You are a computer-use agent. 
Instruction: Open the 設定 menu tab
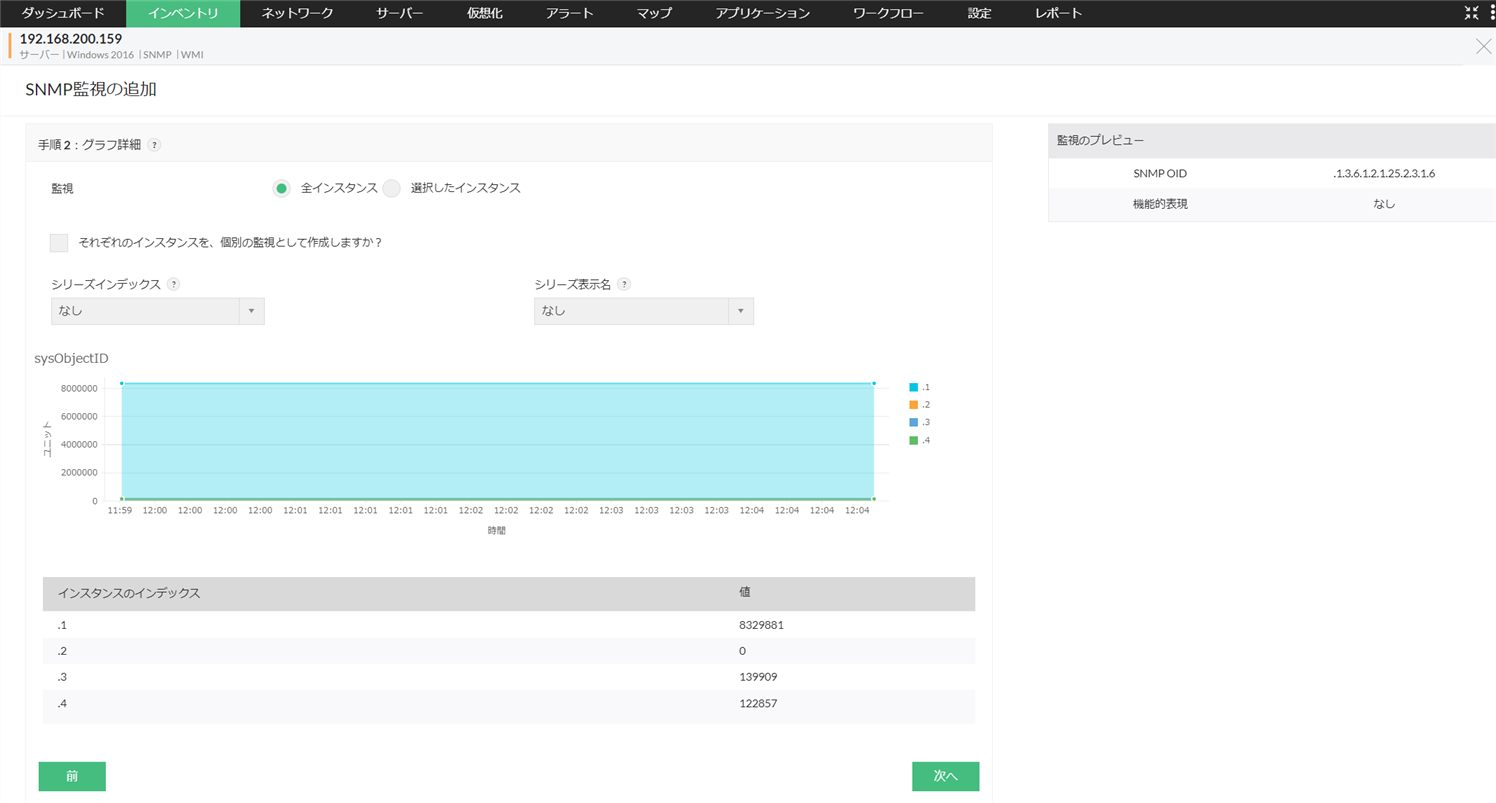point(979,14)
